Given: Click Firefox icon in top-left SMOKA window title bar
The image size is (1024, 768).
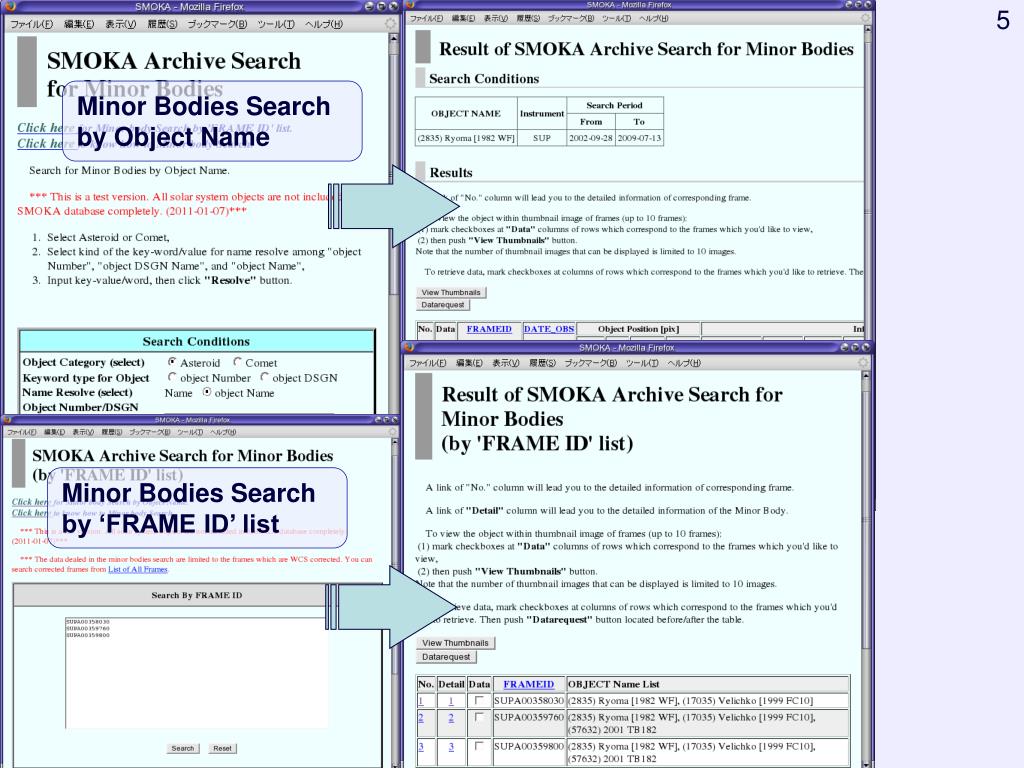Looking at the screenshot, I should pyautogui.click(x=10, y=6).
